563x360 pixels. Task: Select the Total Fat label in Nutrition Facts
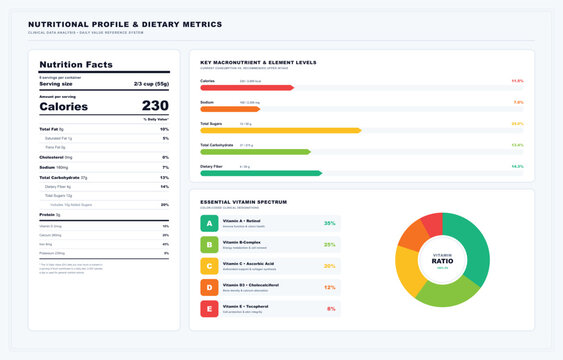pyautogui.click(x=51, y=129)
